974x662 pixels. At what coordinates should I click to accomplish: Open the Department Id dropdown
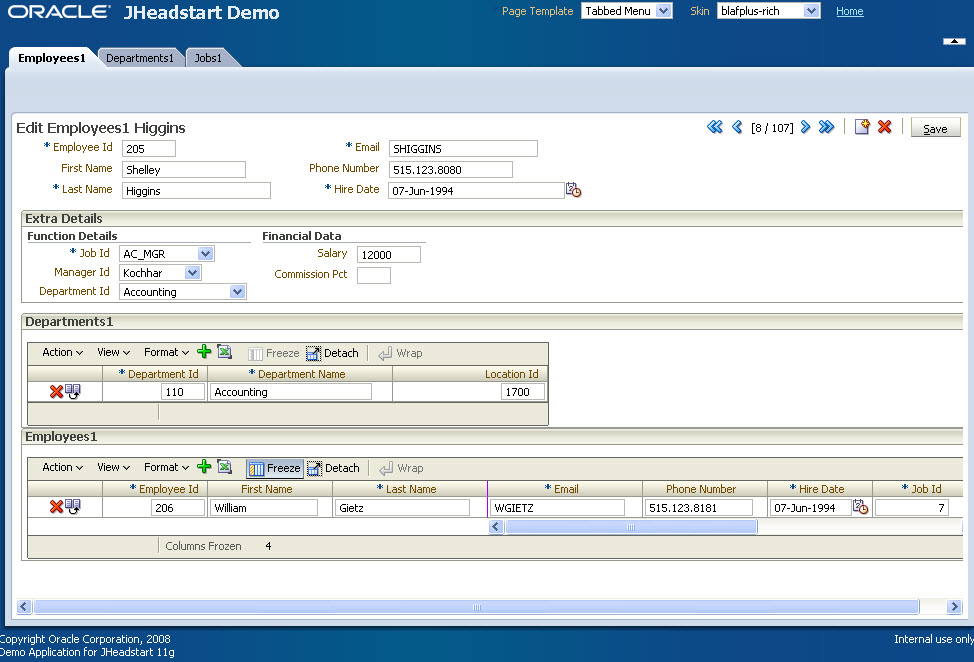click(183, 292)
